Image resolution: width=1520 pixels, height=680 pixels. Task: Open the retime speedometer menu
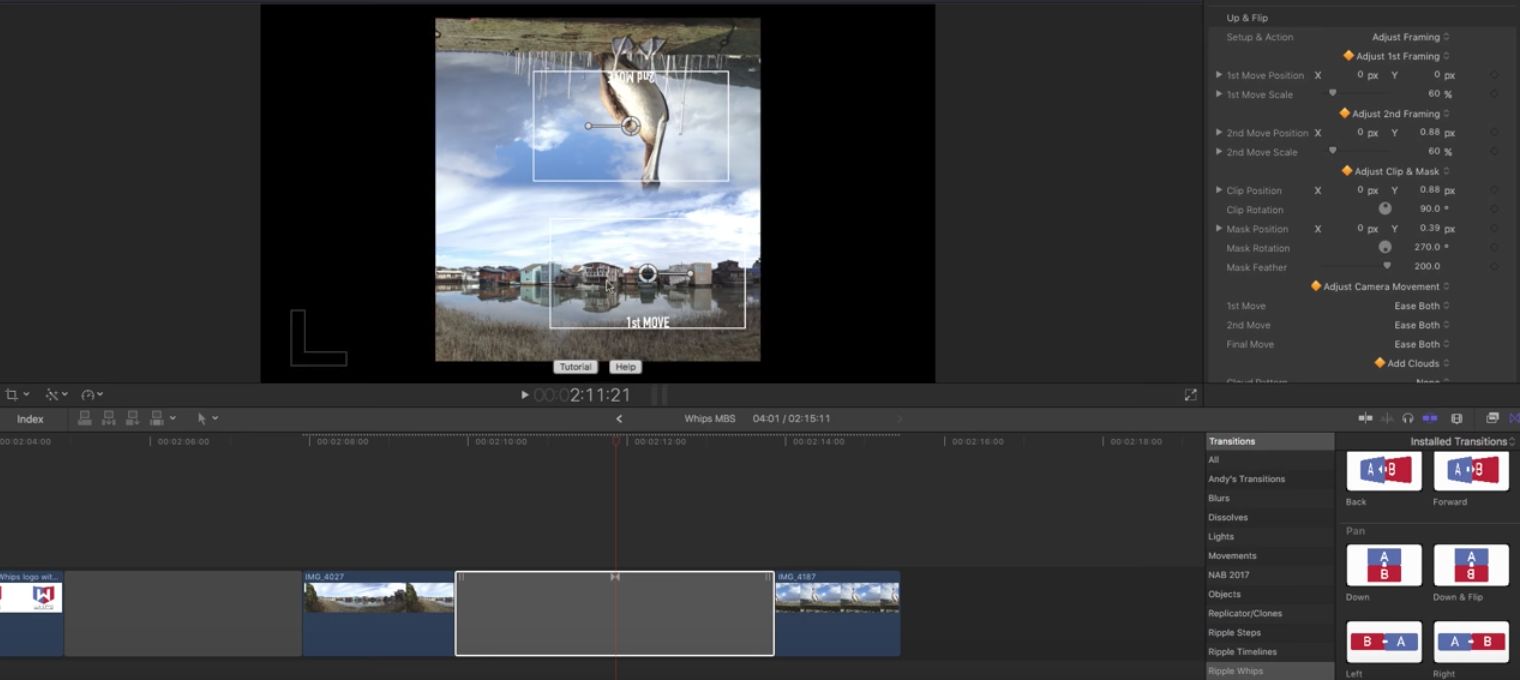click(92, 395)
